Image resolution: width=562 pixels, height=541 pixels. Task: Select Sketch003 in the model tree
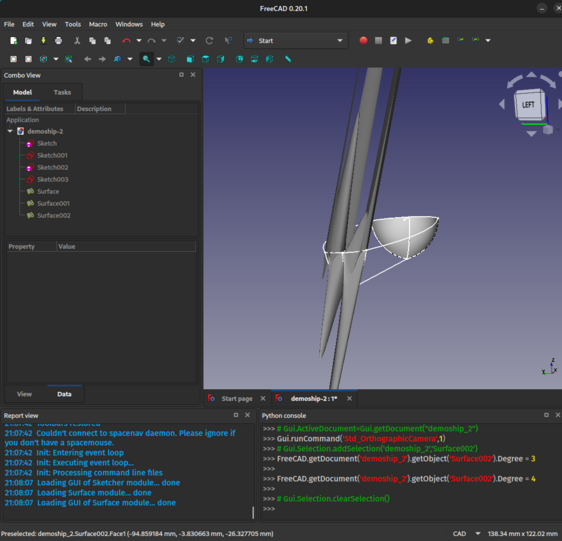pyautogui.click(x=52, y=179)
